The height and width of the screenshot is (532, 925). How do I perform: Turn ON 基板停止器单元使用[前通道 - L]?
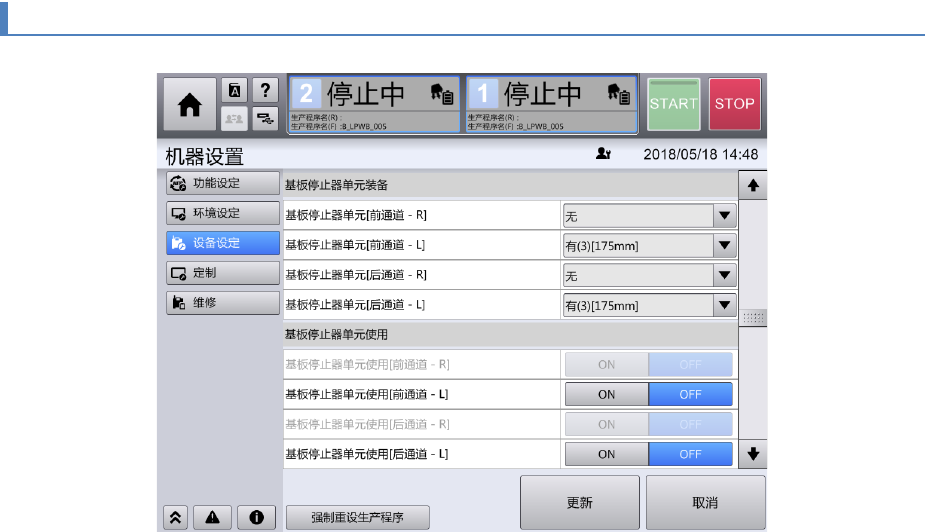pos(606,394)
